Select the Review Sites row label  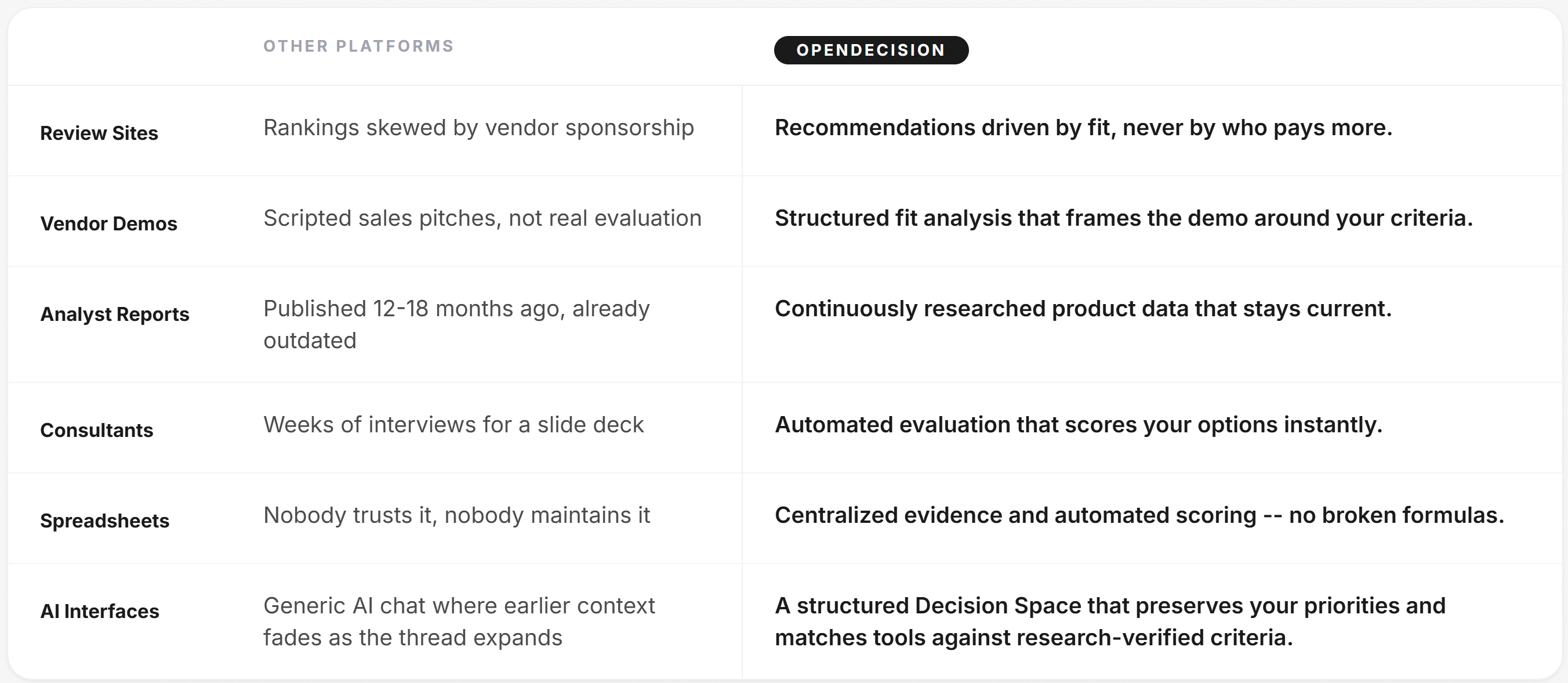pos(99,133)
